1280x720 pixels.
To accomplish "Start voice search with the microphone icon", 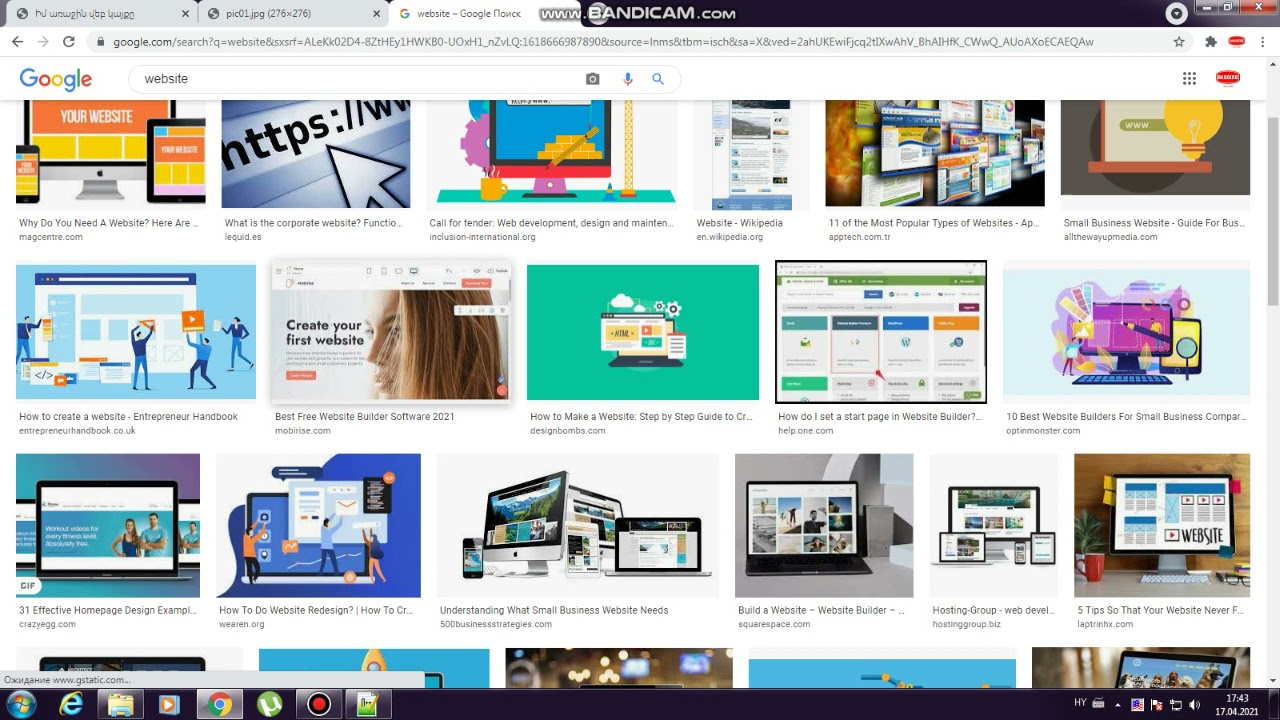I will click(628, 79).
